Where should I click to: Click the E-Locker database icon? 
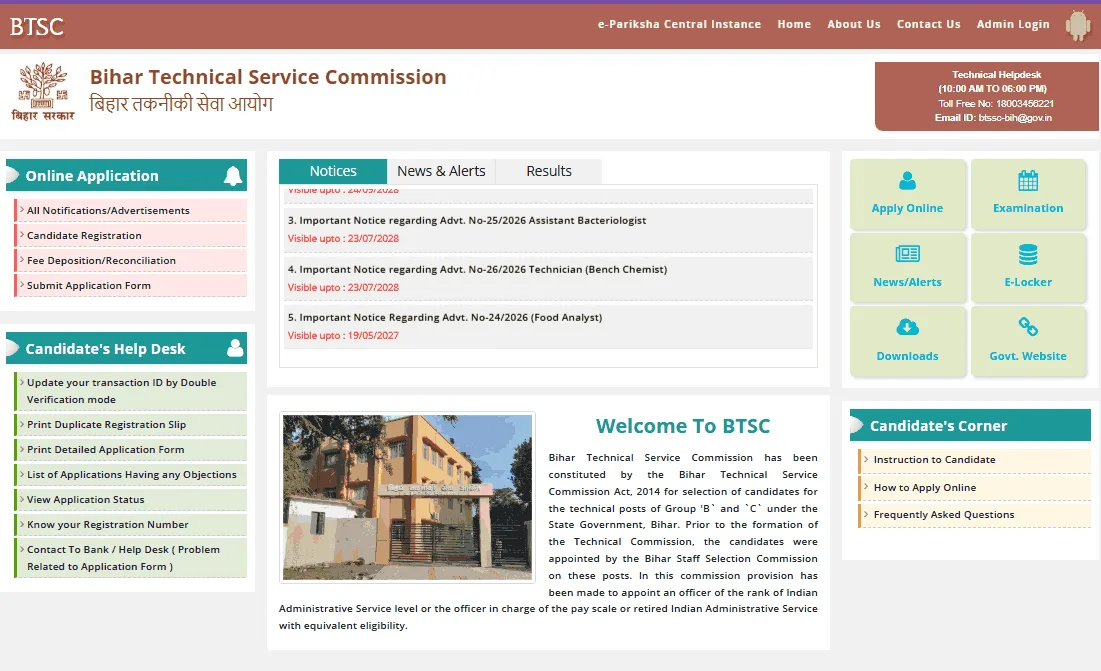coord(1028,254)
